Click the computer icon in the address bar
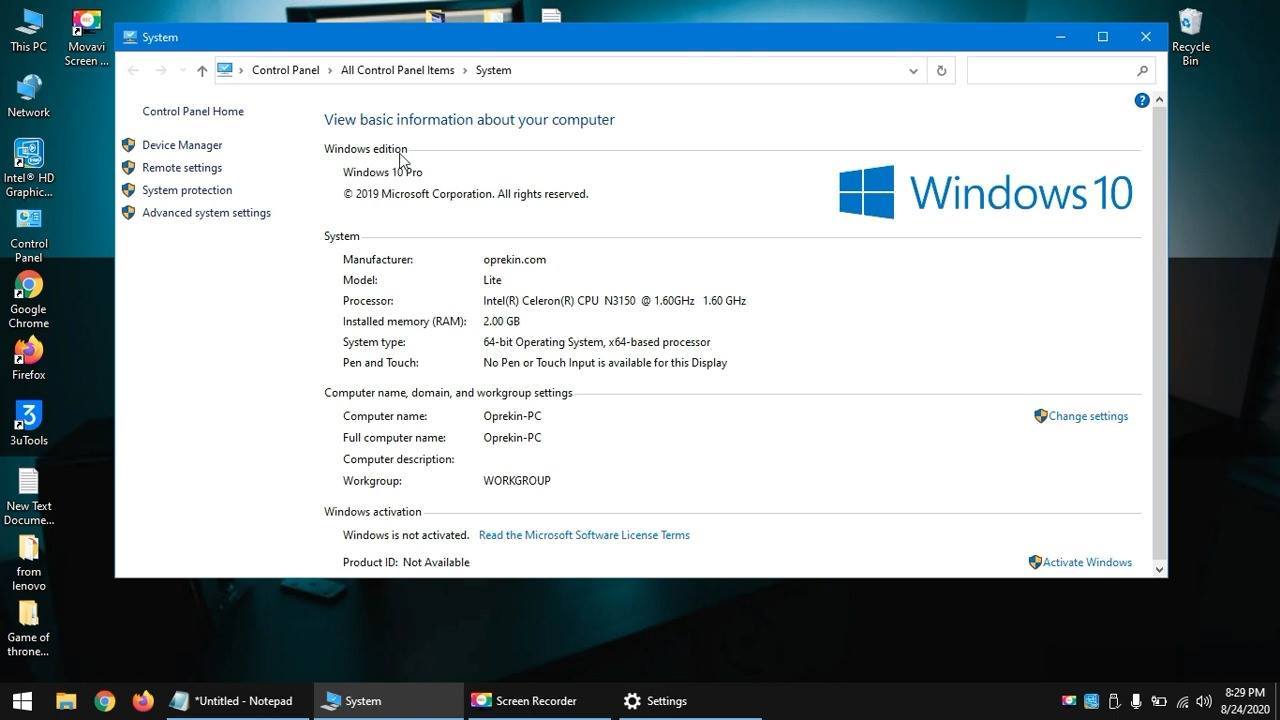1280x720 pixels. coord(225,70)
